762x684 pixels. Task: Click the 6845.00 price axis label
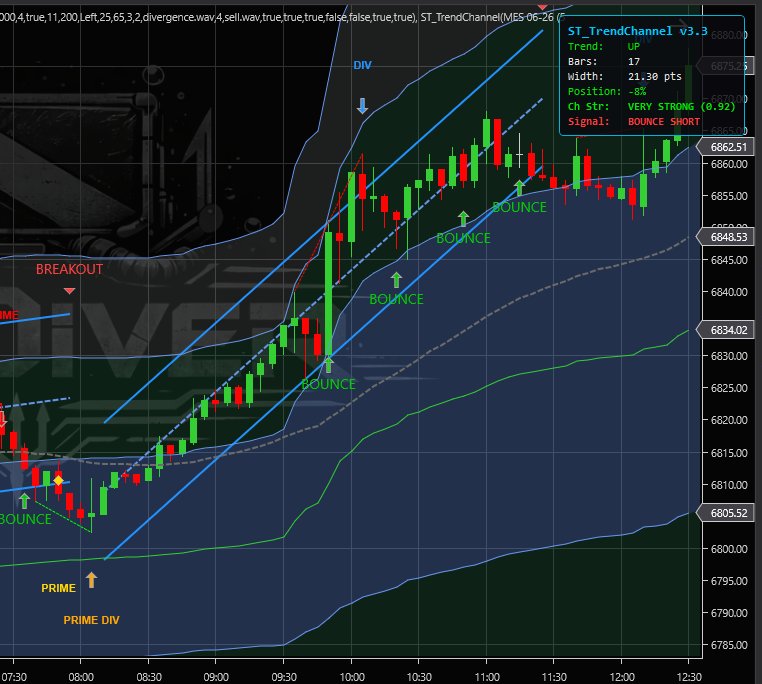[x=729, y=260]
